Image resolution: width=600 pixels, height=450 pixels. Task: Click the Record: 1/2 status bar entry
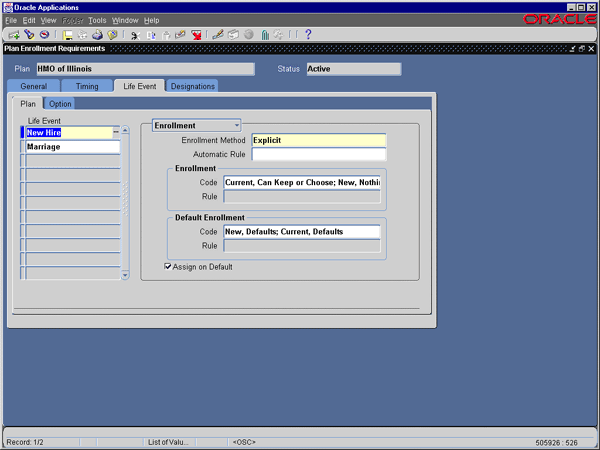pos(25,442)
